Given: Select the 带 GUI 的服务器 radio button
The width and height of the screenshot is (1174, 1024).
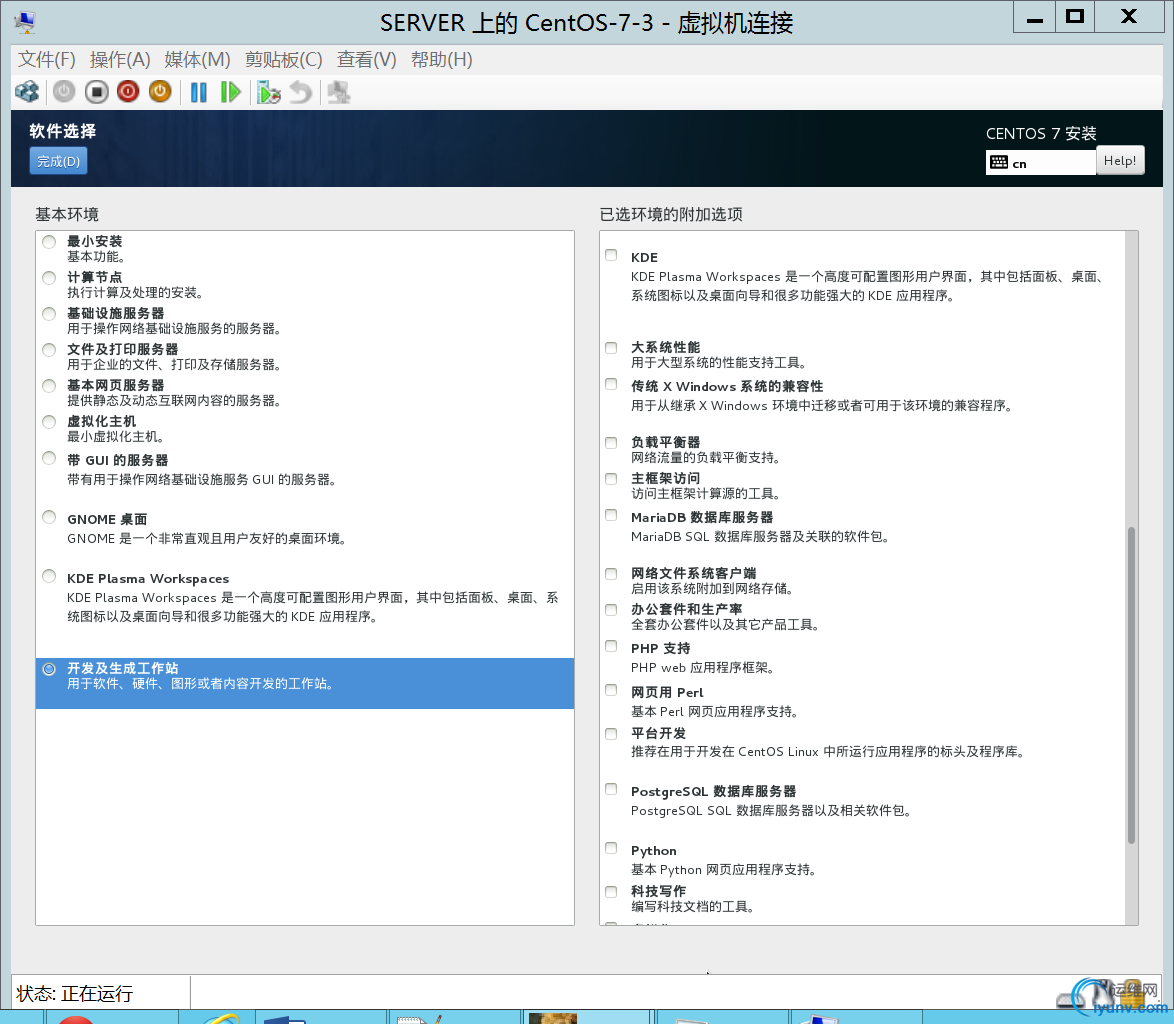Looking at the screenshot, I should [x=49, y=457].
